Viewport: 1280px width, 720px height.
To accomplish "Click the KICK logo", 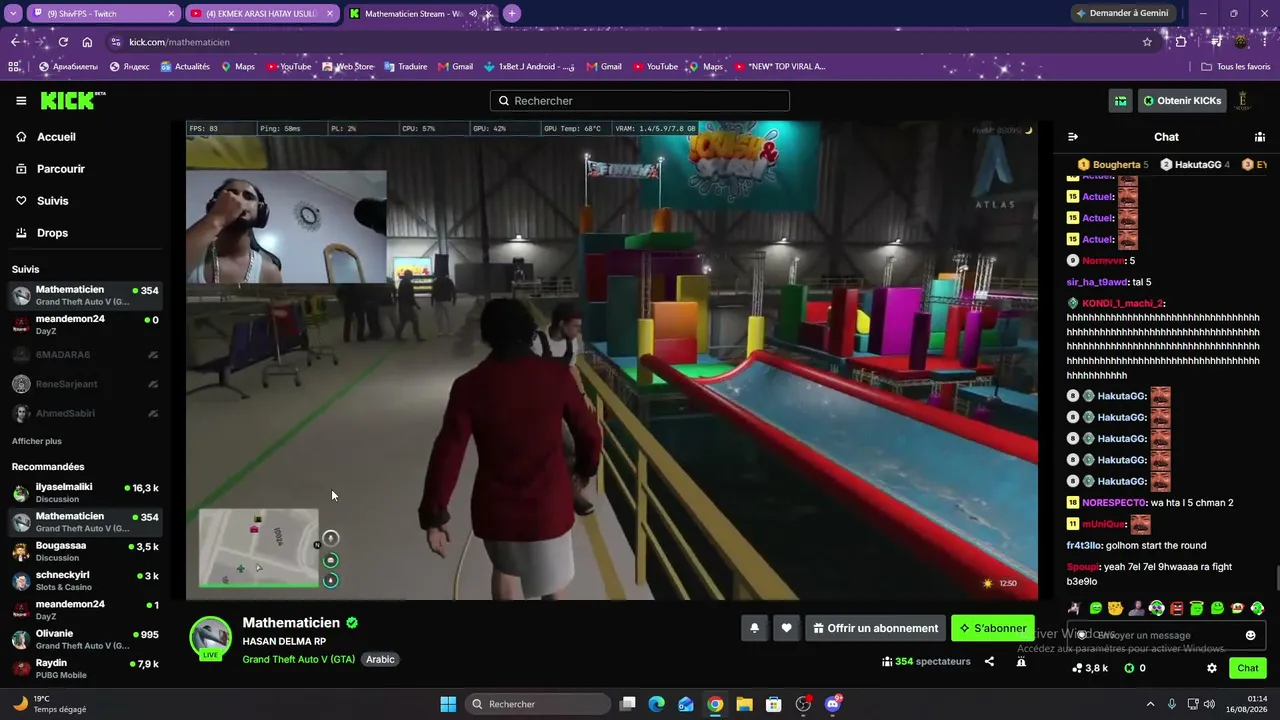I will tap(72, 101).
